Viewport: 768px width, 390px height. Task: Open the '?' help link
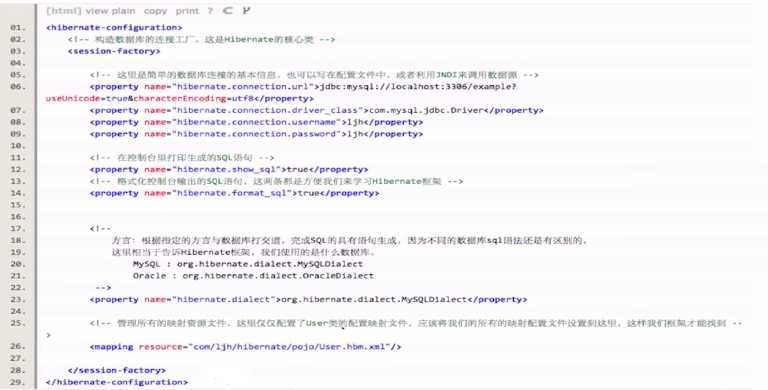[x=210, y=11]
